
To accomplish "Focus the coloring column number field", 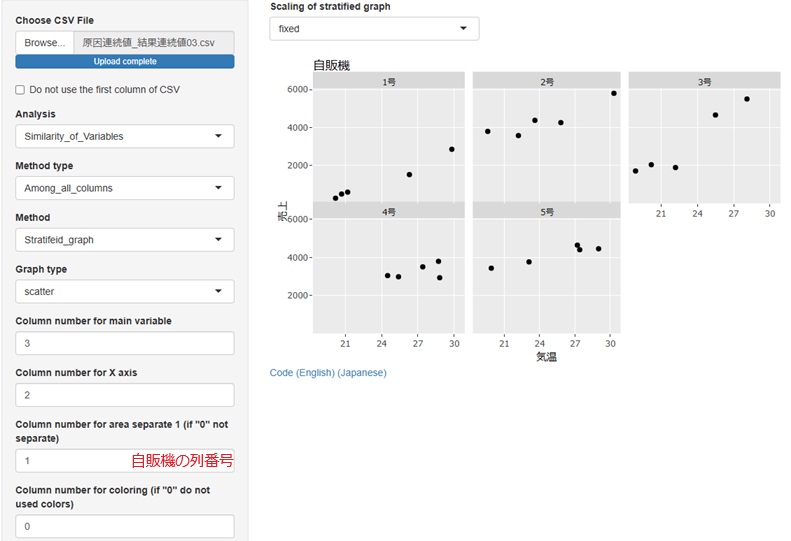I will pos(125,526).
